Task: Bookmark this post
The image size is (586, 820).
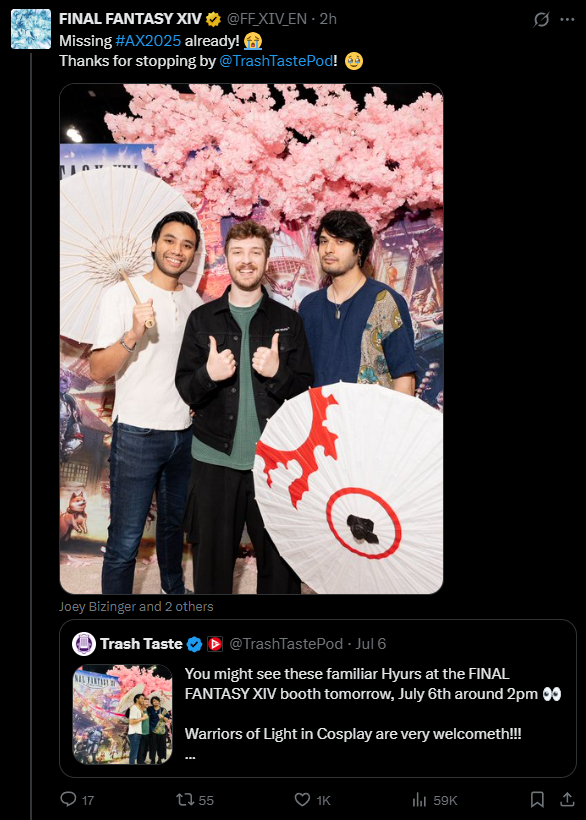Action: click(x=537, y=800)
